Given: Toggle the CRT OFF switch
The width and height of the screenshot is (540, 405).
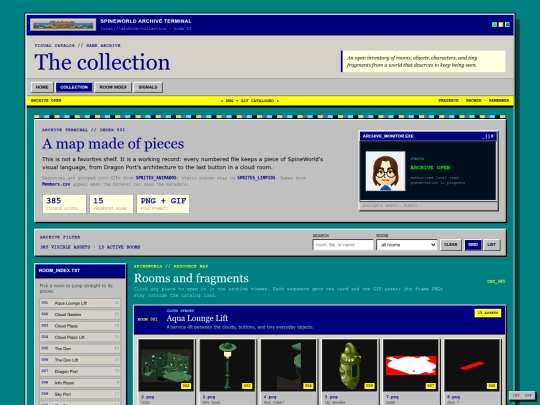Looking at the screenshot, I should pyautogui.click(x=522, y=395).
